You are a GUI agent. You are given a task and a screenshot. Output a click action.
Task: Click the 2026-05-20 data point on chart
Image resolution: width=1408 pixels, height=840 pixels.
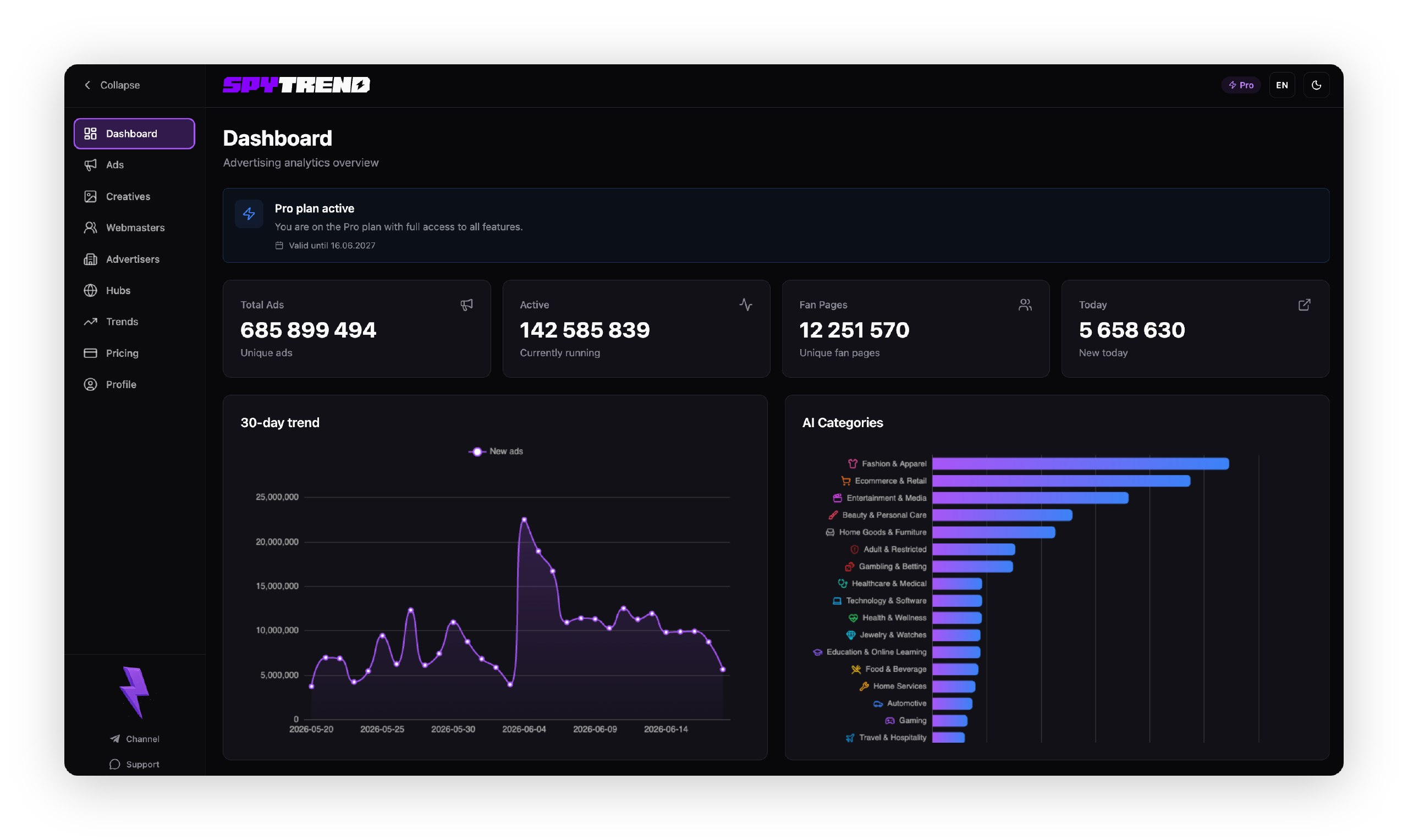click(311, 687)
